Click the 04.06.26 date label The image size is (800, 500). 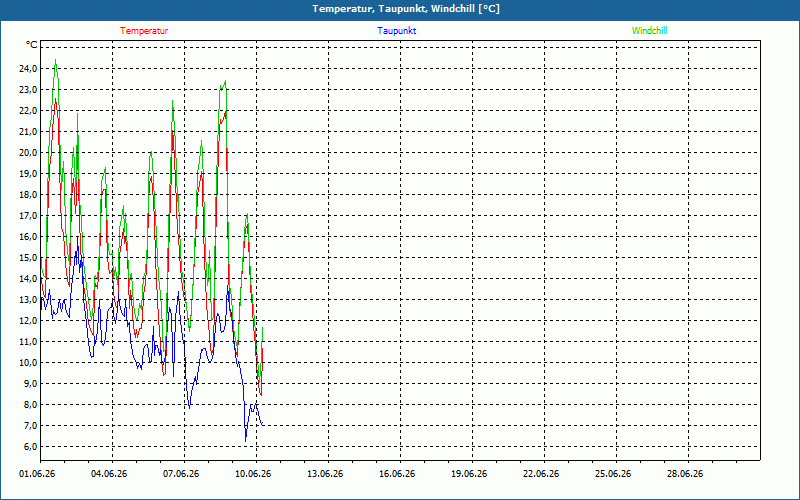(x=109, y=474)
